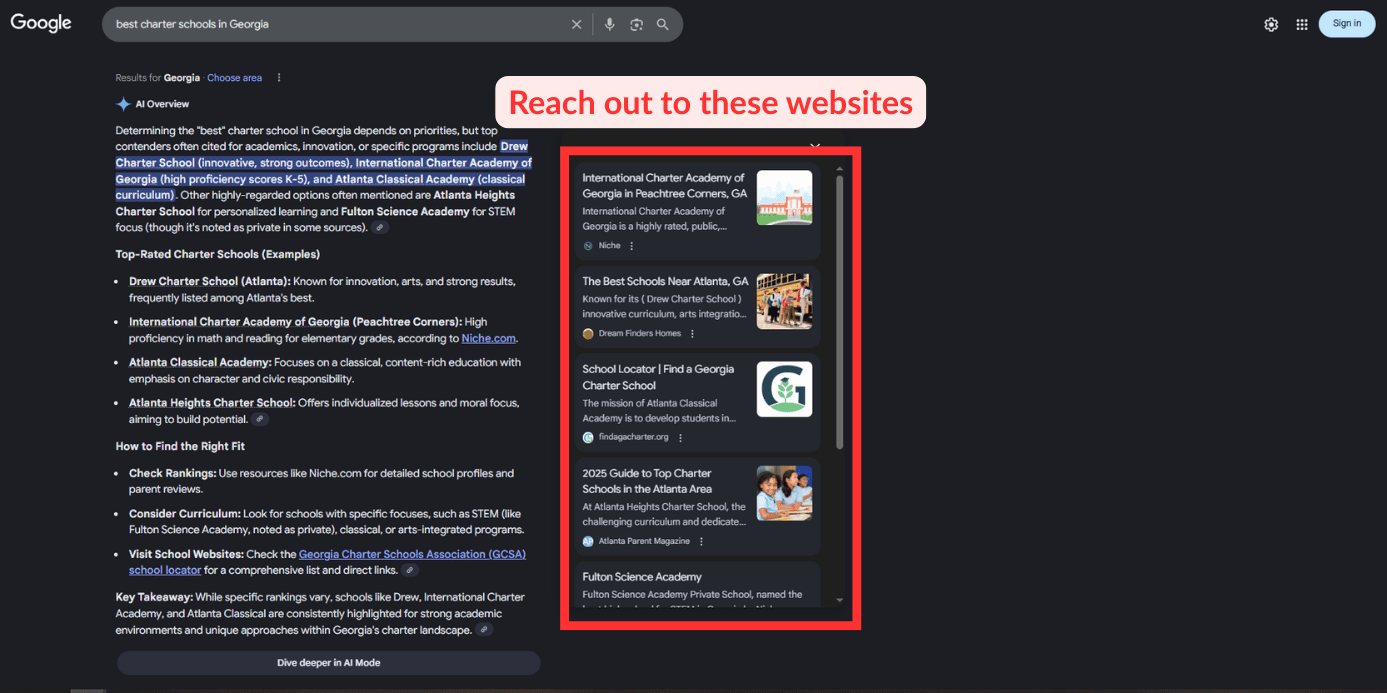Open quick settings gear icon

coord(1271,24)
